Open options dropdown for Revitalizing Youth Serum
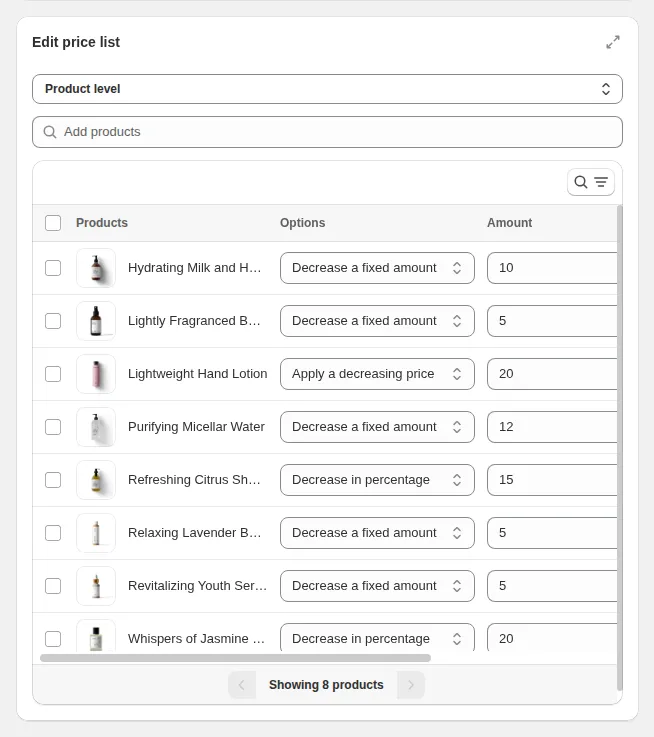Screen dimensions: 654x737 [x=377, y=586]
